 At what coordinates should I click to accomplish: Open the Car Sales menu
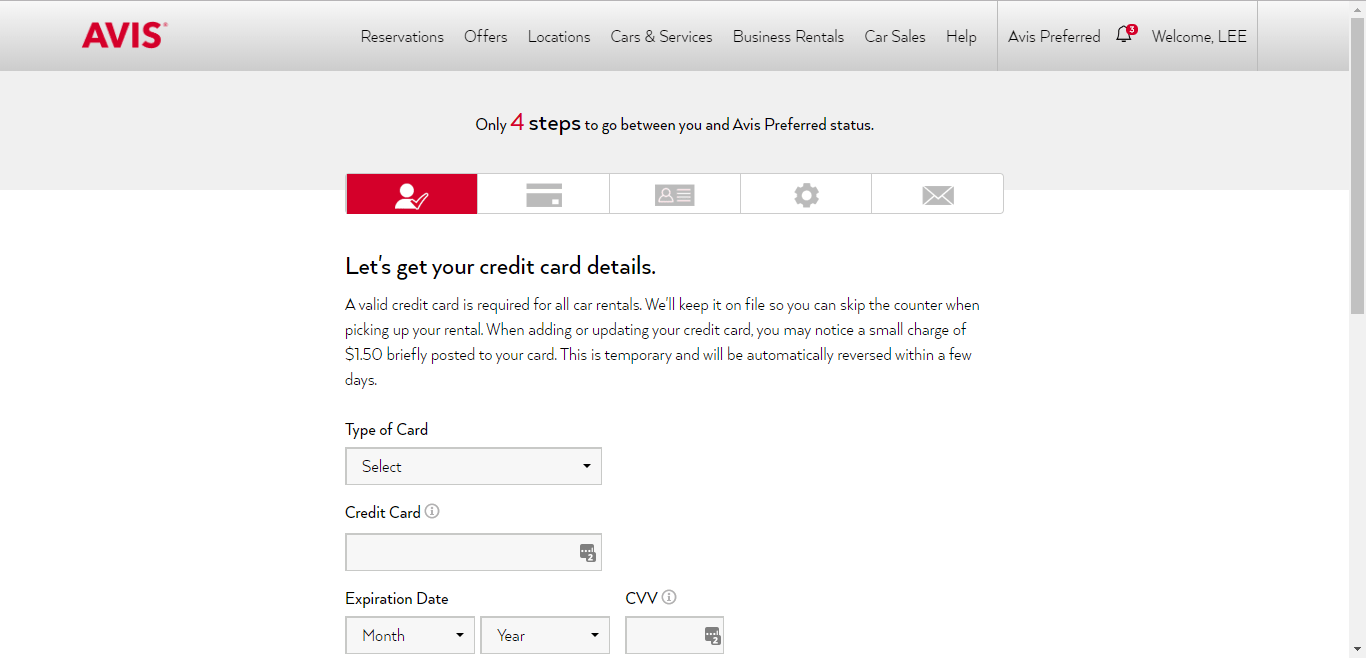tap(895, 36)
